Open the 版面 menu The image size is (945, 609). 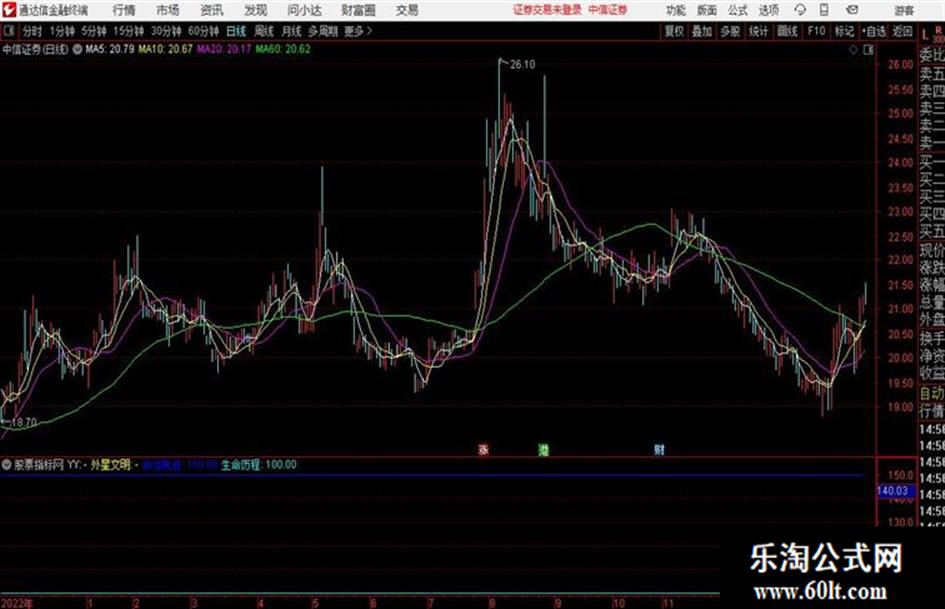pyautogui.click(x=706, y=10)
